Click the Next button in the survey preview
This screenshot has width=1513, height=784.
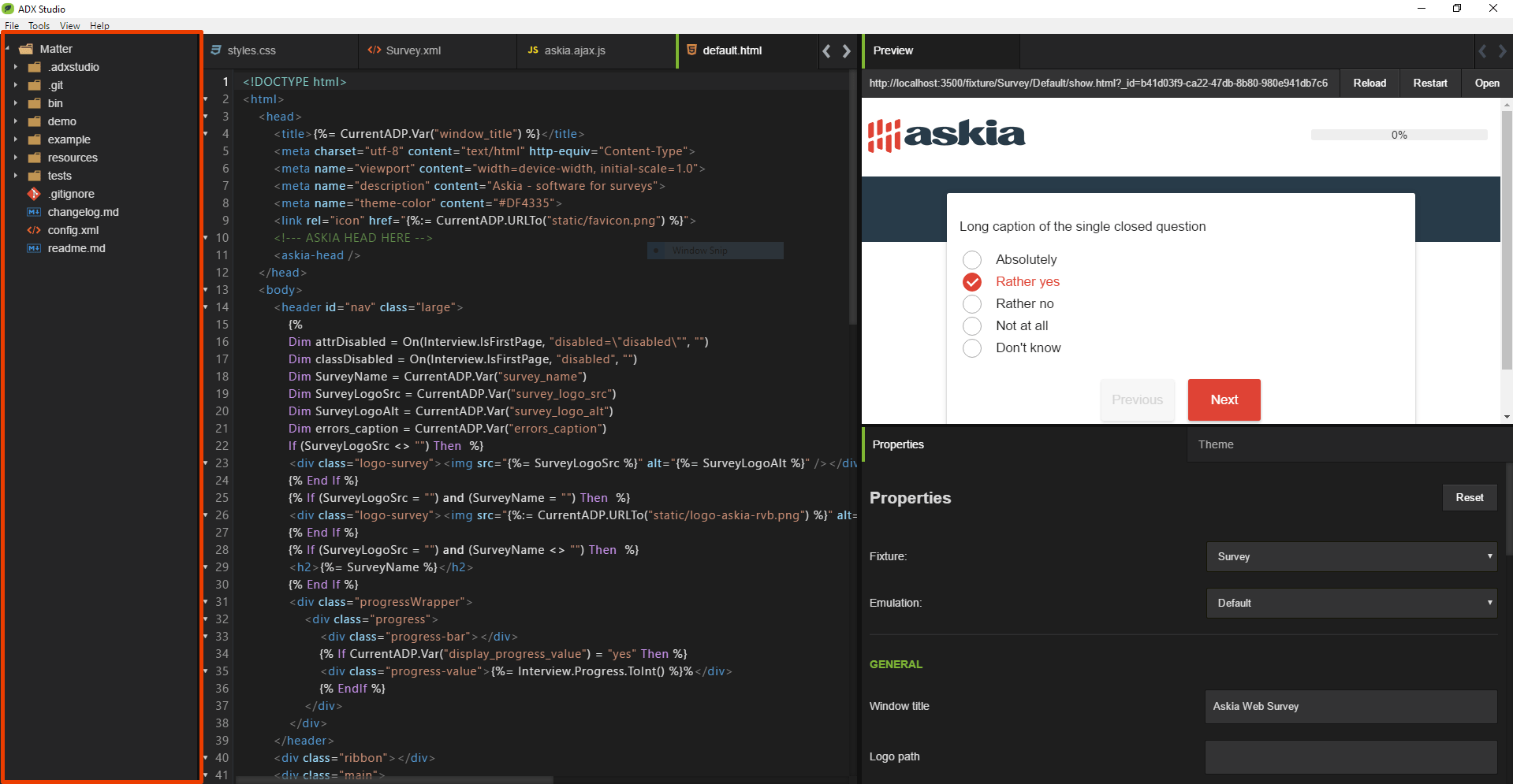pyautogui.click(x=1223, y=399)
